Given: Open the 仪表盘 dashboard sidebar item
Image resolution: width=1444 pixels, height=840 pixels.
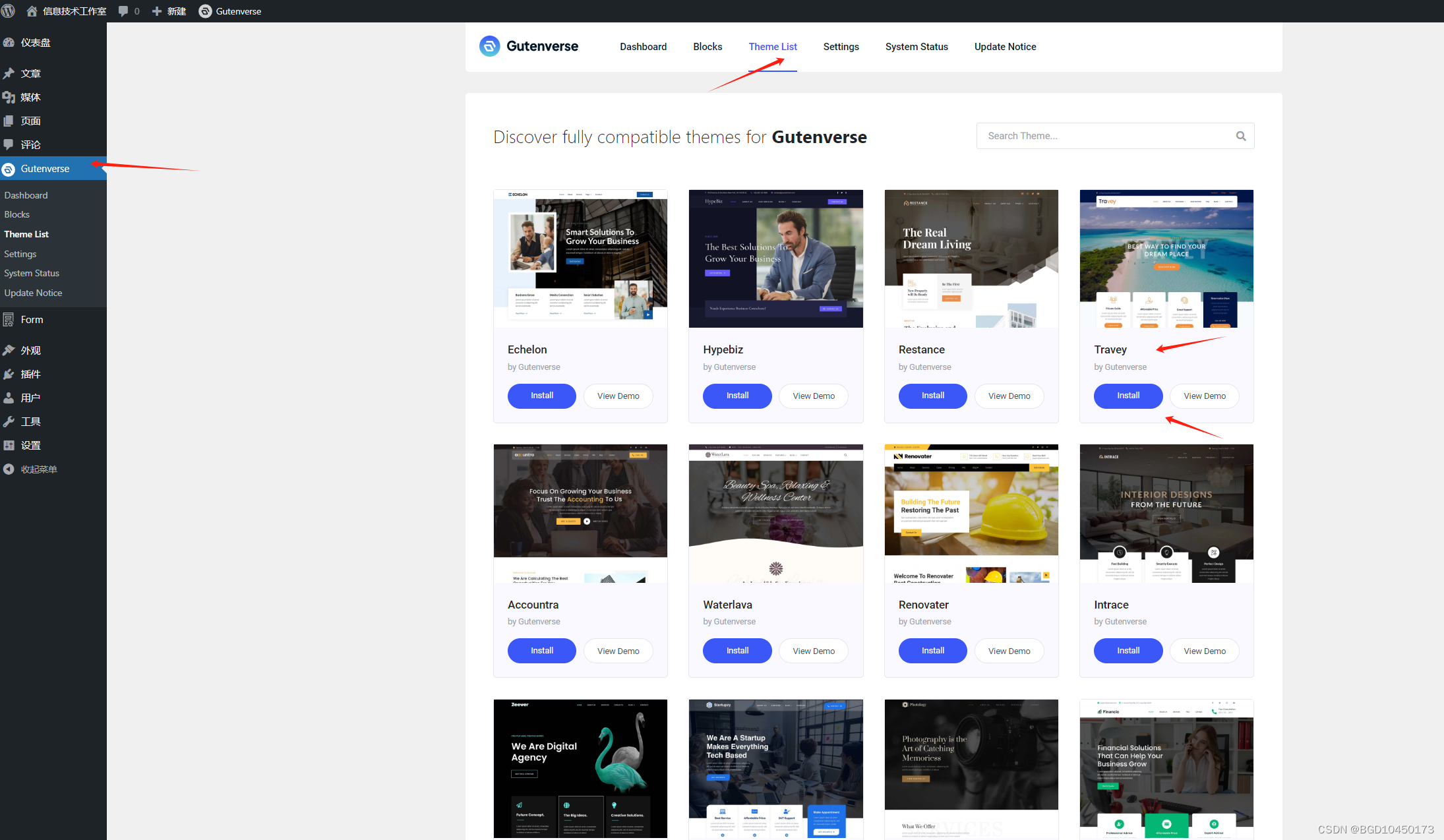Looking at the screenshot, I should click(36, 43).
